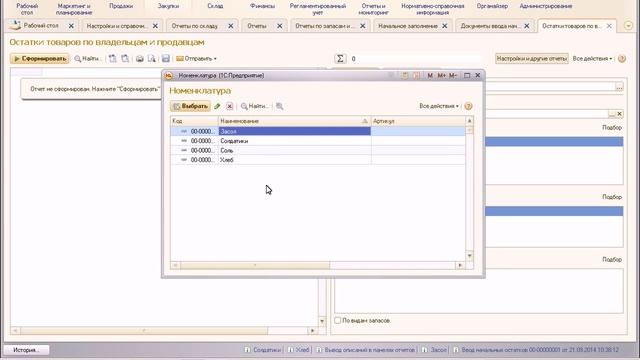
Task: Select the Хлеб row
Action: point(318,160)
